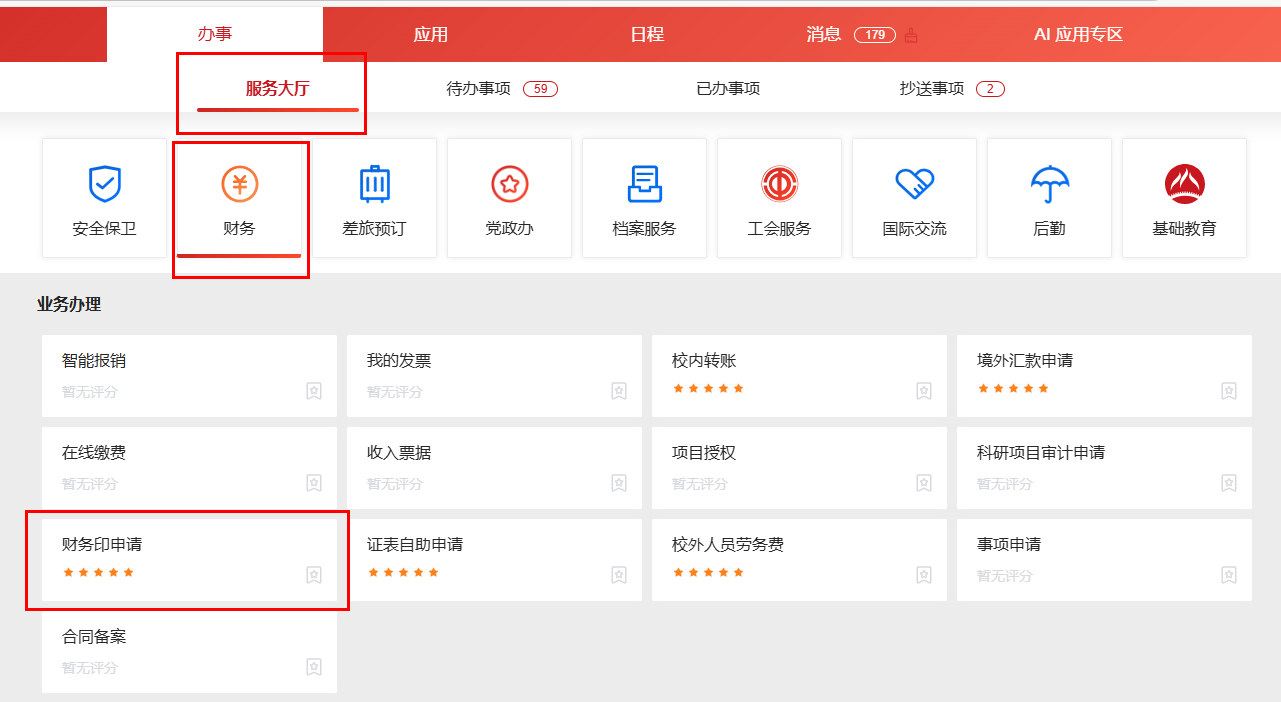Click the 校外人员劳务费 star rating
Viewport: 1281px width, 702px height.
click(x=708, y=573)
